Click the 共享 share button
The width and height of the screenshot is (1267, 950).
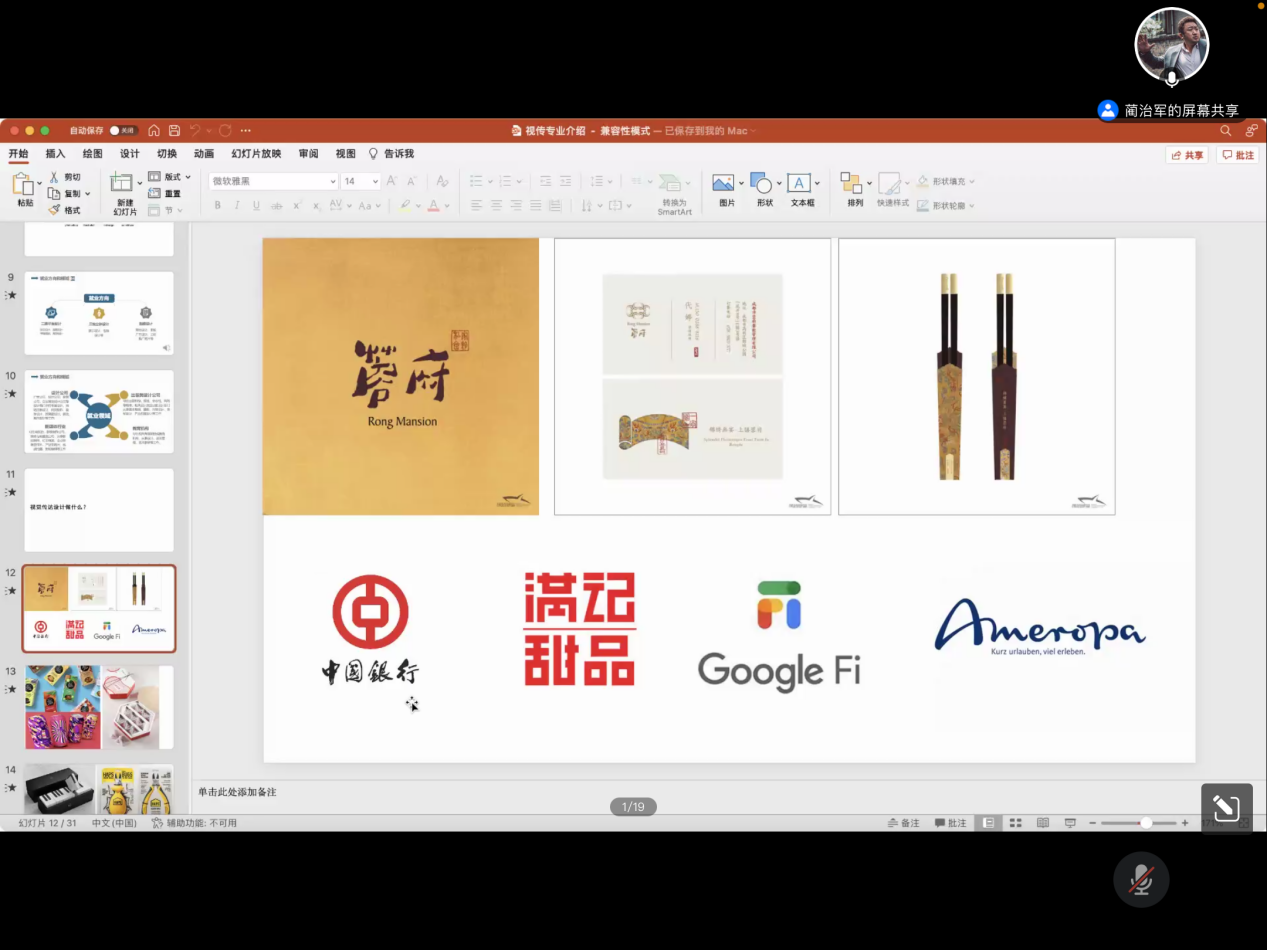click(x=1187, y=156)
